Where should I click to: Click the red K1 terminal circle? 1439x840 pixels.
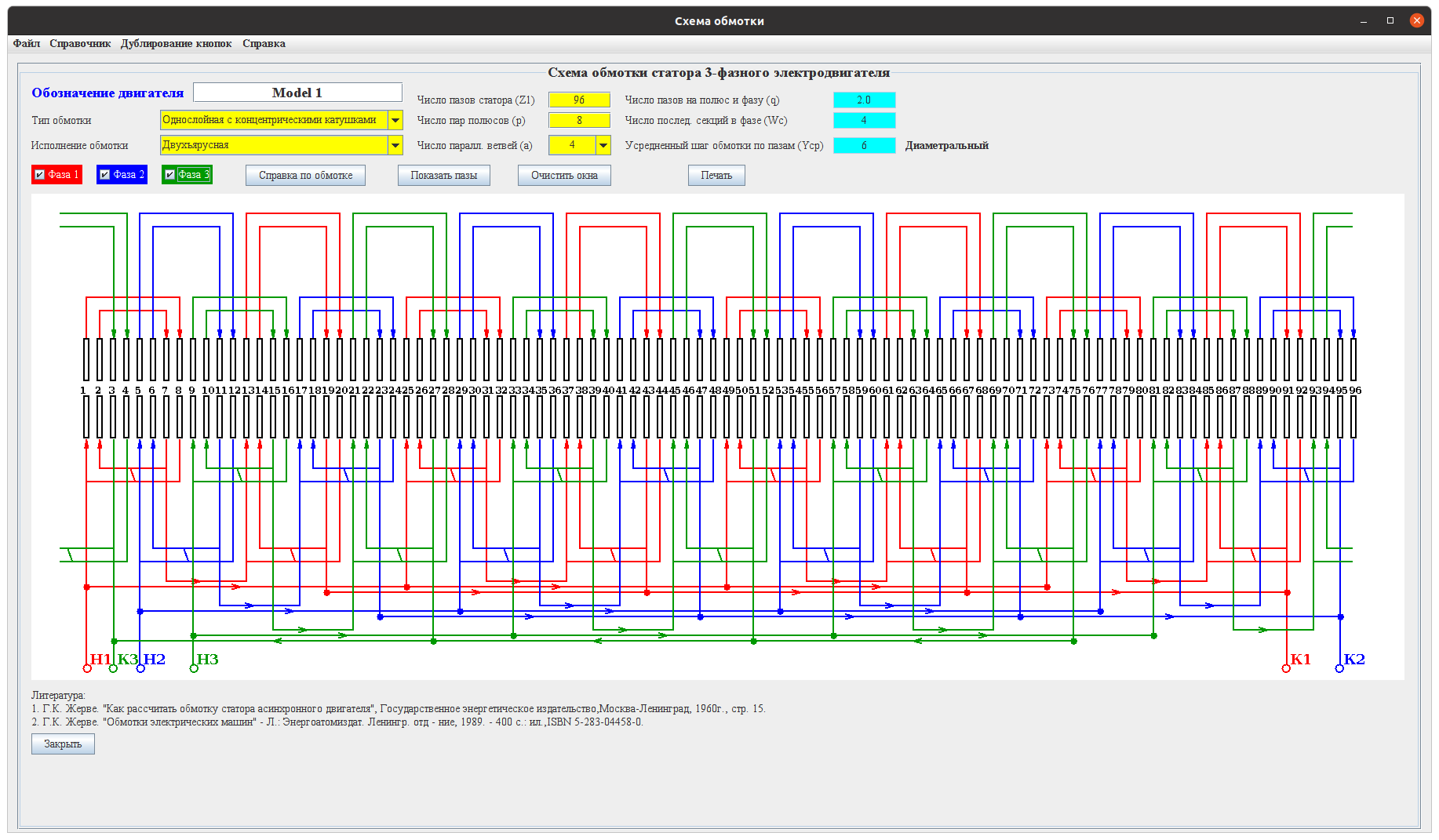[1286, 668]
